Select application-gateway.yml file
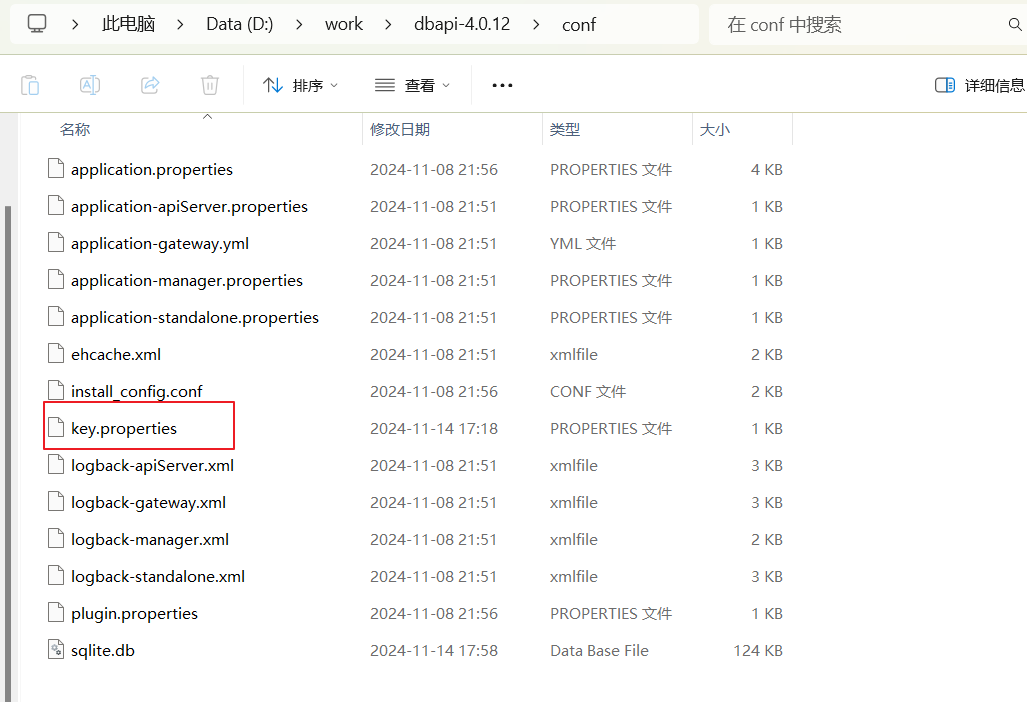The image size is (1027, 702). pos(160,244)
